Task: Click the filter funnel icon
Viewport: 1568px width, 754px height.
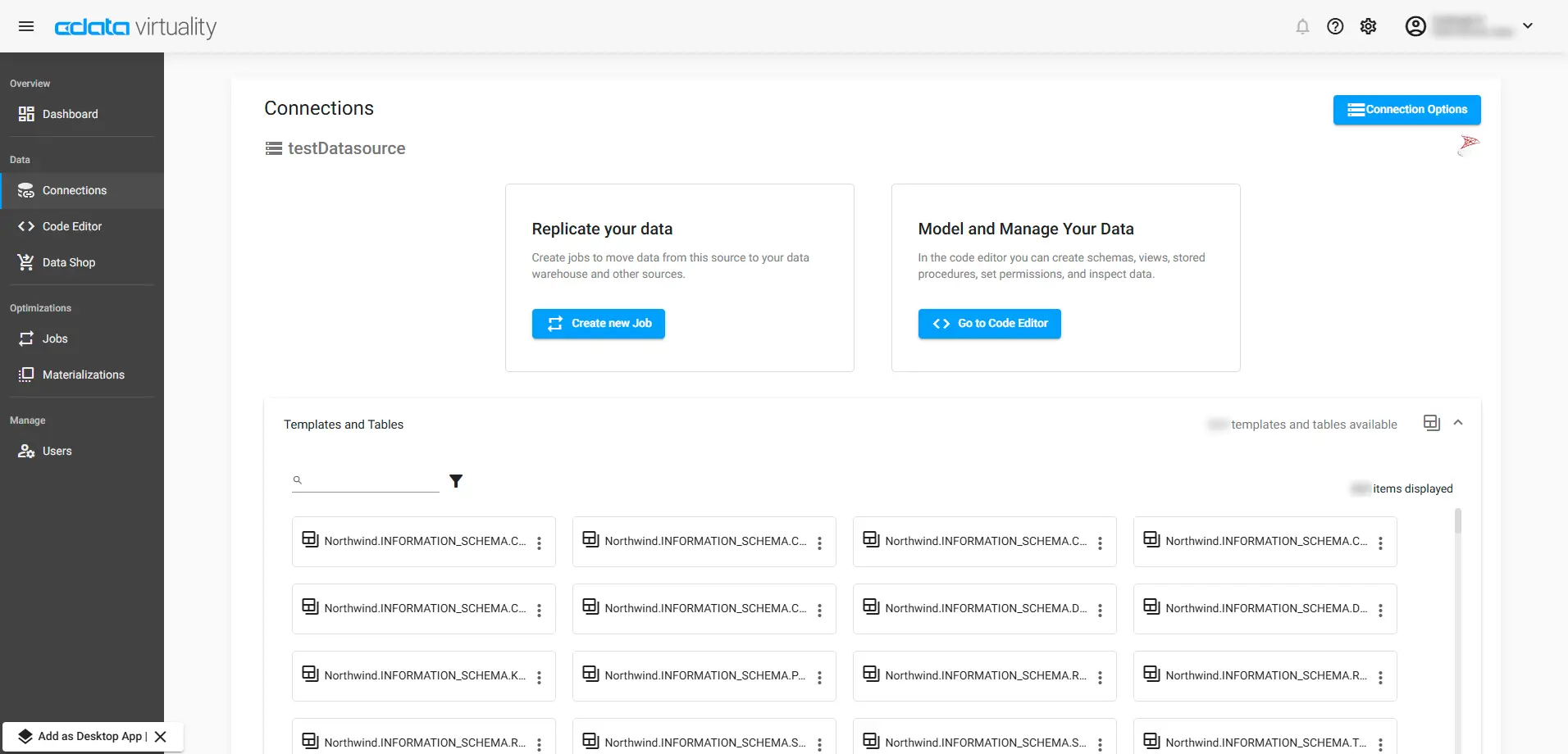Action: [x=456, y=481]
